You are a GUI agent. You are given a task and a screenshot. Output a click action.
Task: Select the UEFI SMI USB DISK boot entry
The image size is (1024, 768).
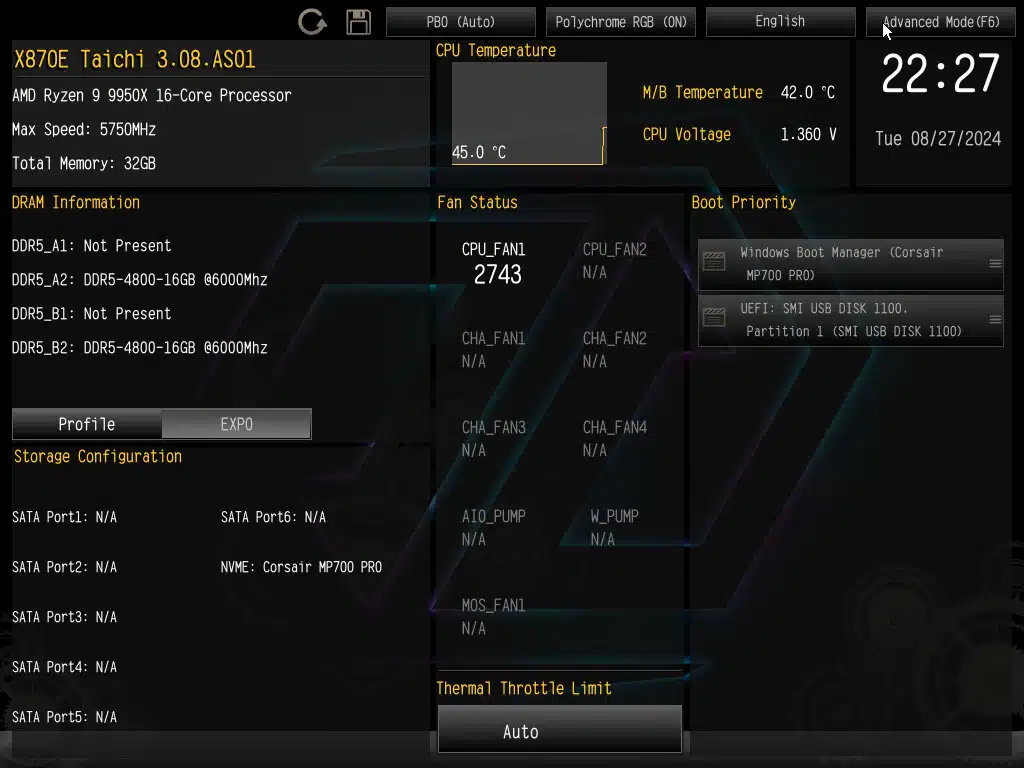(850, 320)
